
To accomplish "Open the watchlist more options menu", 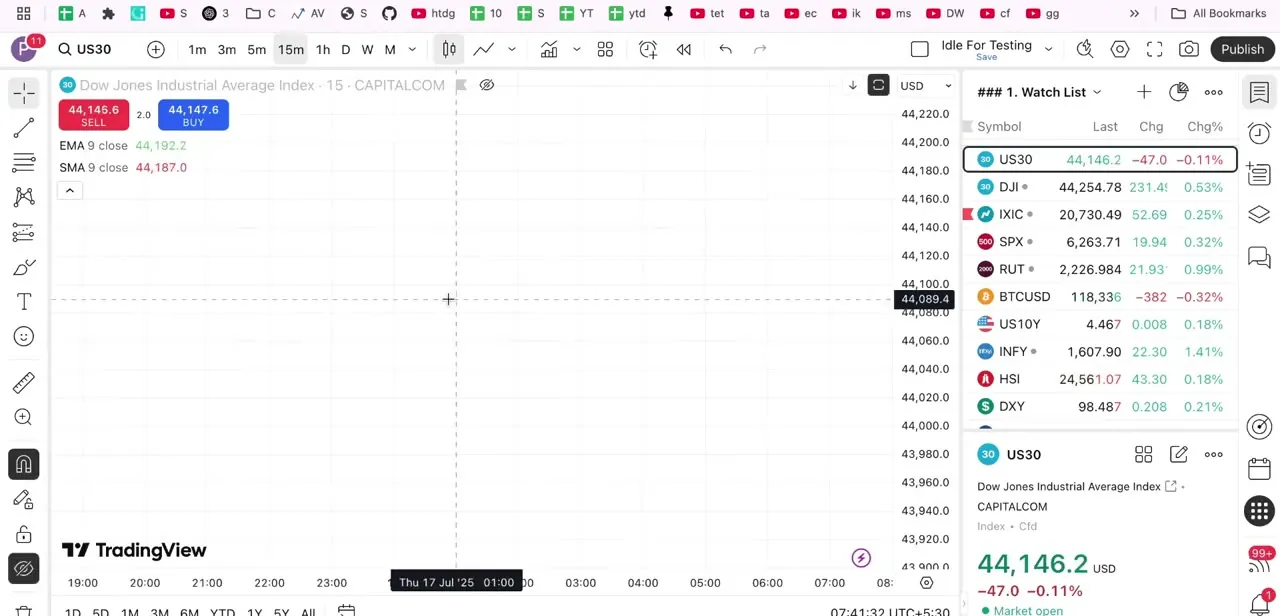I will [1214, 92].
